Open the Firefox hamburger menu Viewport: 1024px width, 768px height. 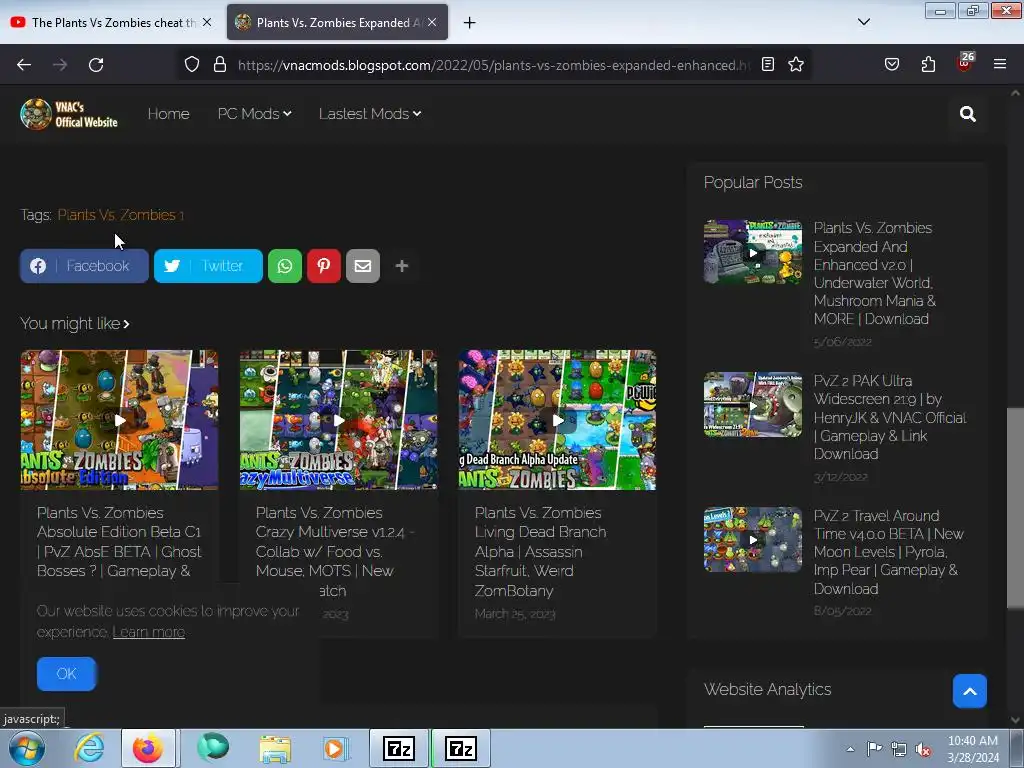(1000, 65)
